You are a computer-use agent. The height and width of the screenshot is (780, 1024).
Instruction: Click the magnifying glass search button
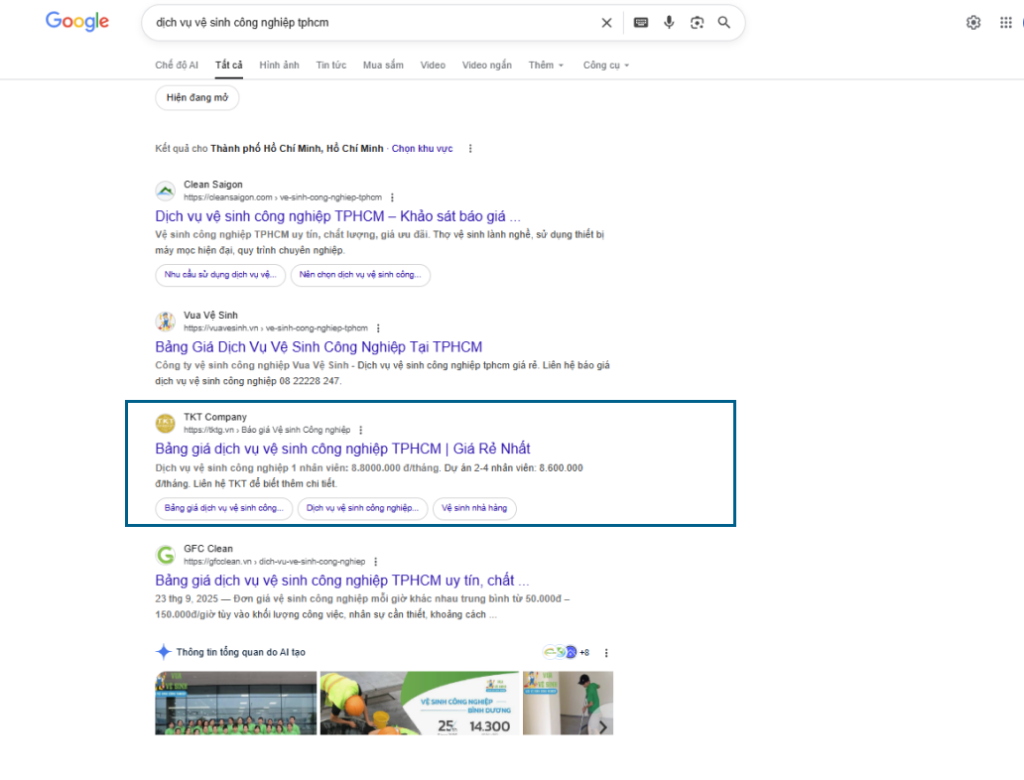[724, 23]
